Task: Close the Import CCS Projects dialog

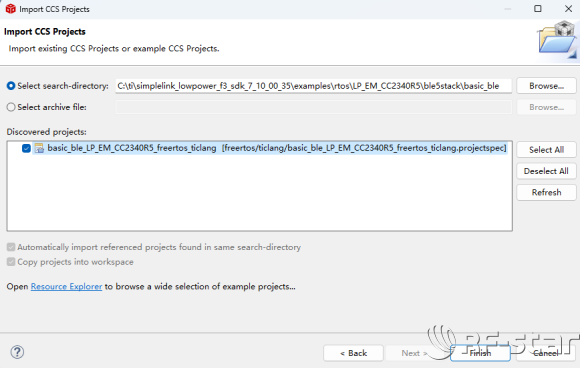Action: pyautogui.click(x=569, y=9)
